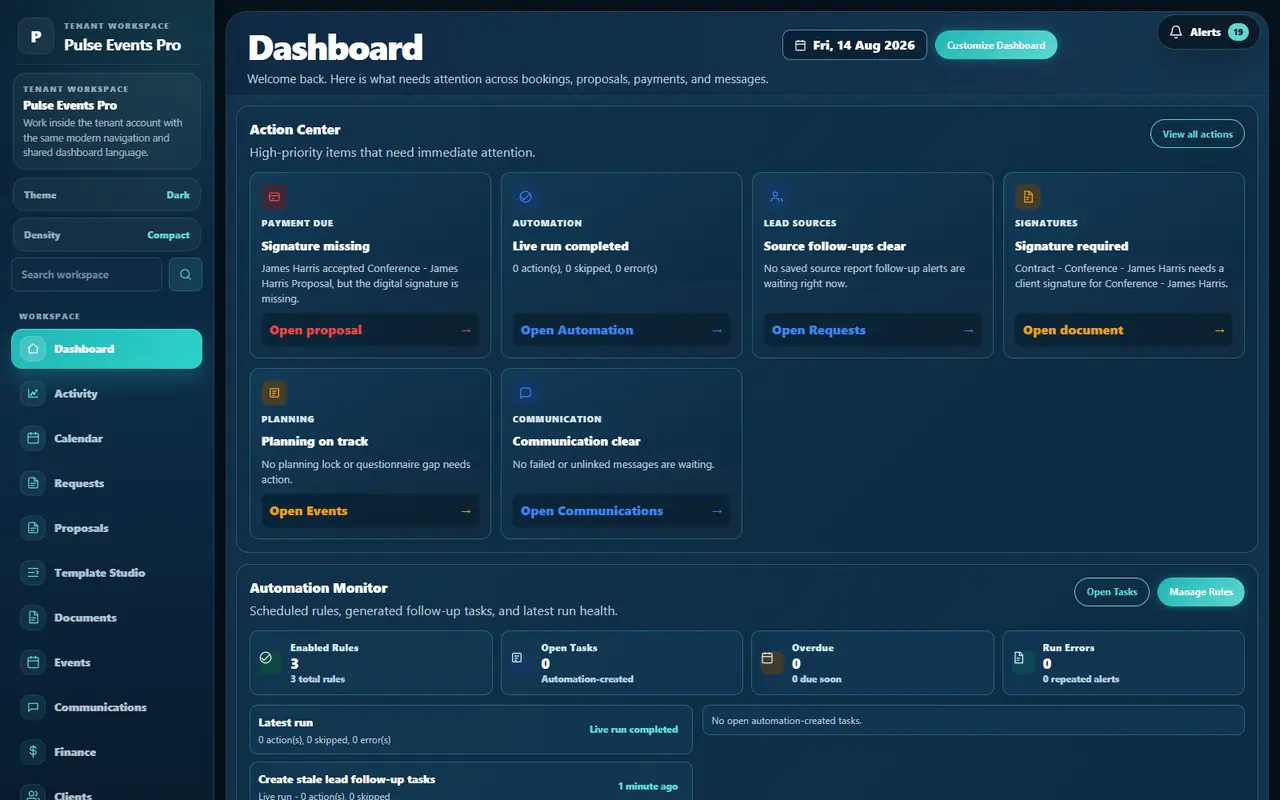Toggle the Density setting from Compact
The width and height of the screenshot is (1280, 800).
coord(106,235)
